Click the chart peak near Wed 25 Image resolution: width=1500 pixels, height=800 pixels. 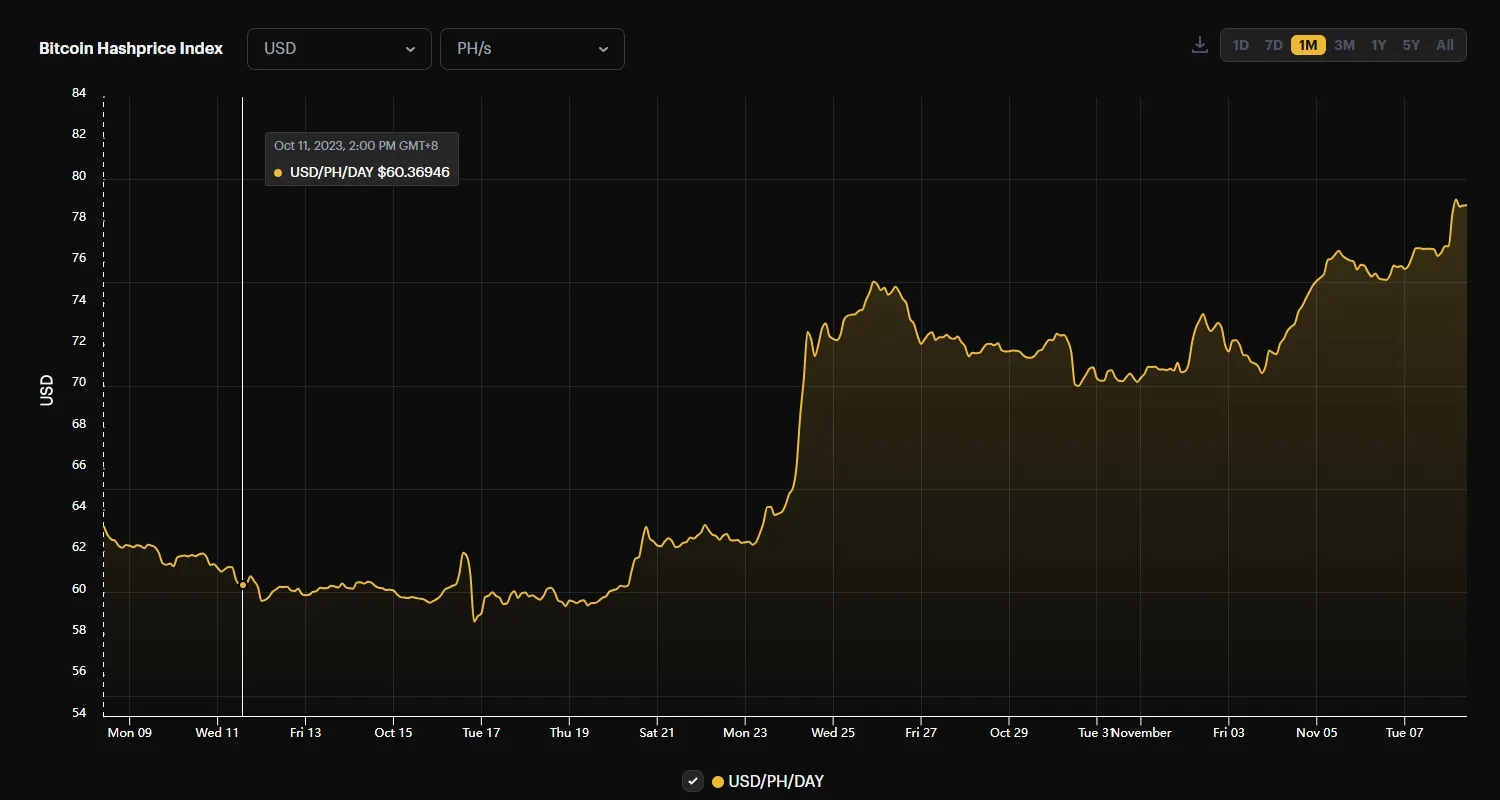[875, 283]
